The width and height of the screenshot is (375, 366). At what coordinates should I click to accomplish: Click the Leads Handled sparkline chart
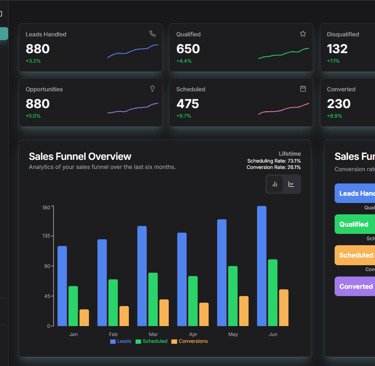[133, 51]
